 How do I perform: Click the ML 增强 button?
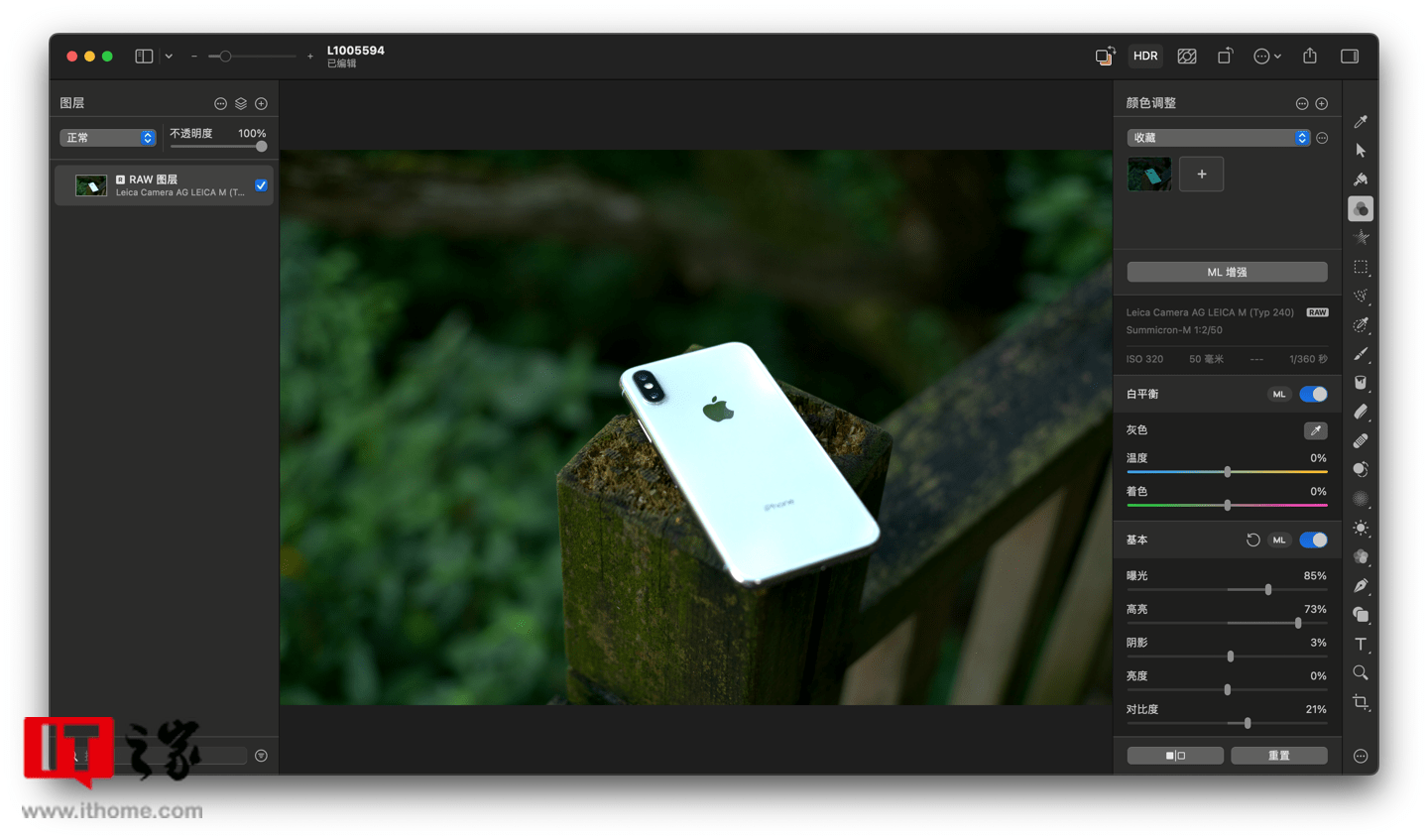[x=1227, y=272]
